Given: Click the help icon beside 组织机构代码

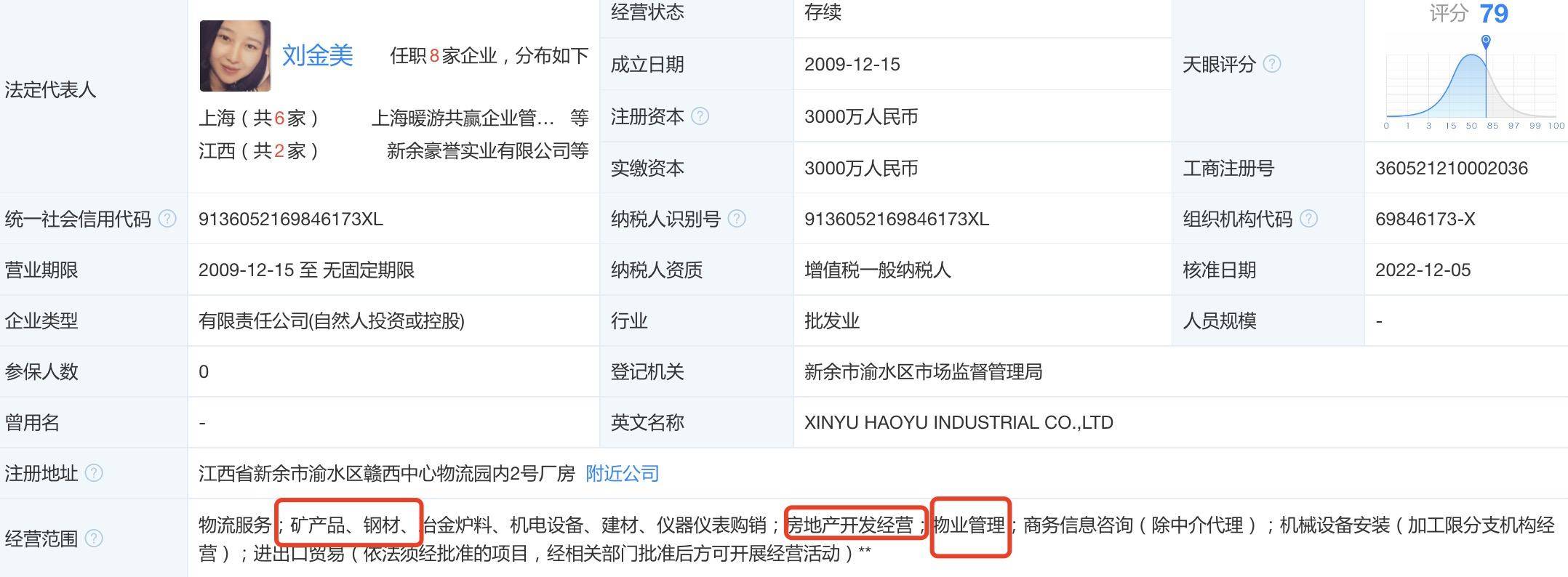Looking at the screenshot, I should click(1308, 219).
